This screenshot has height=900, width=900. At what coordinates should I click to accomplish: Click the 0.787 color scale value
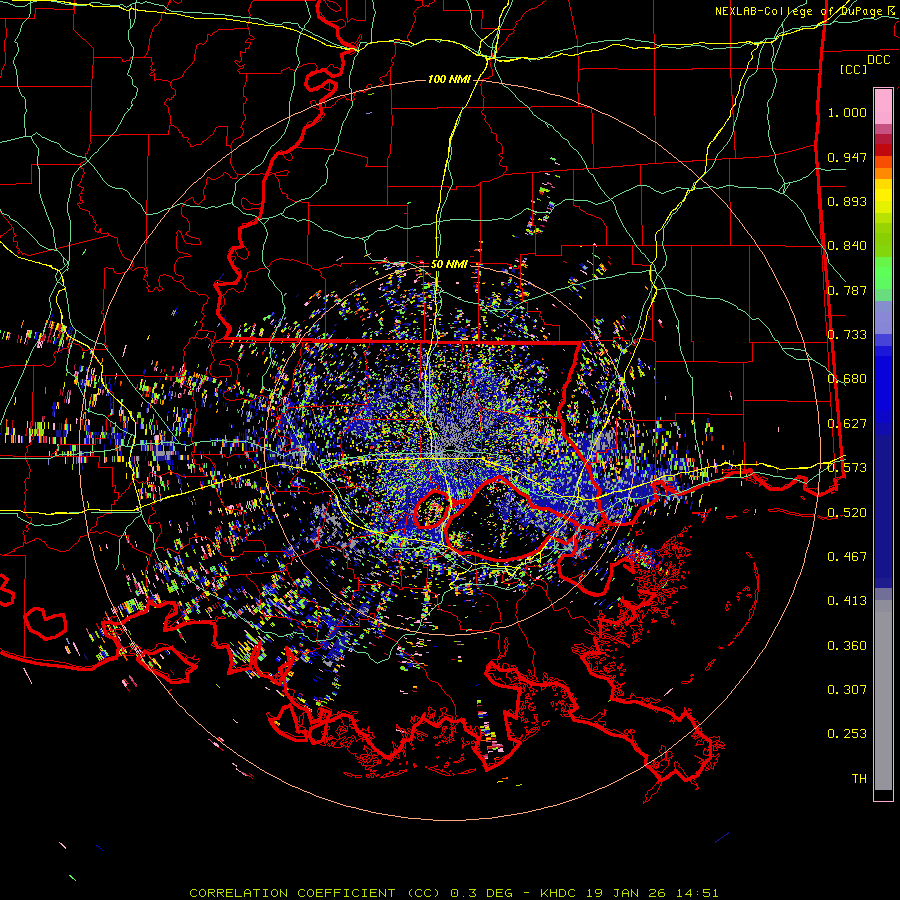click(x=847, y=290)
